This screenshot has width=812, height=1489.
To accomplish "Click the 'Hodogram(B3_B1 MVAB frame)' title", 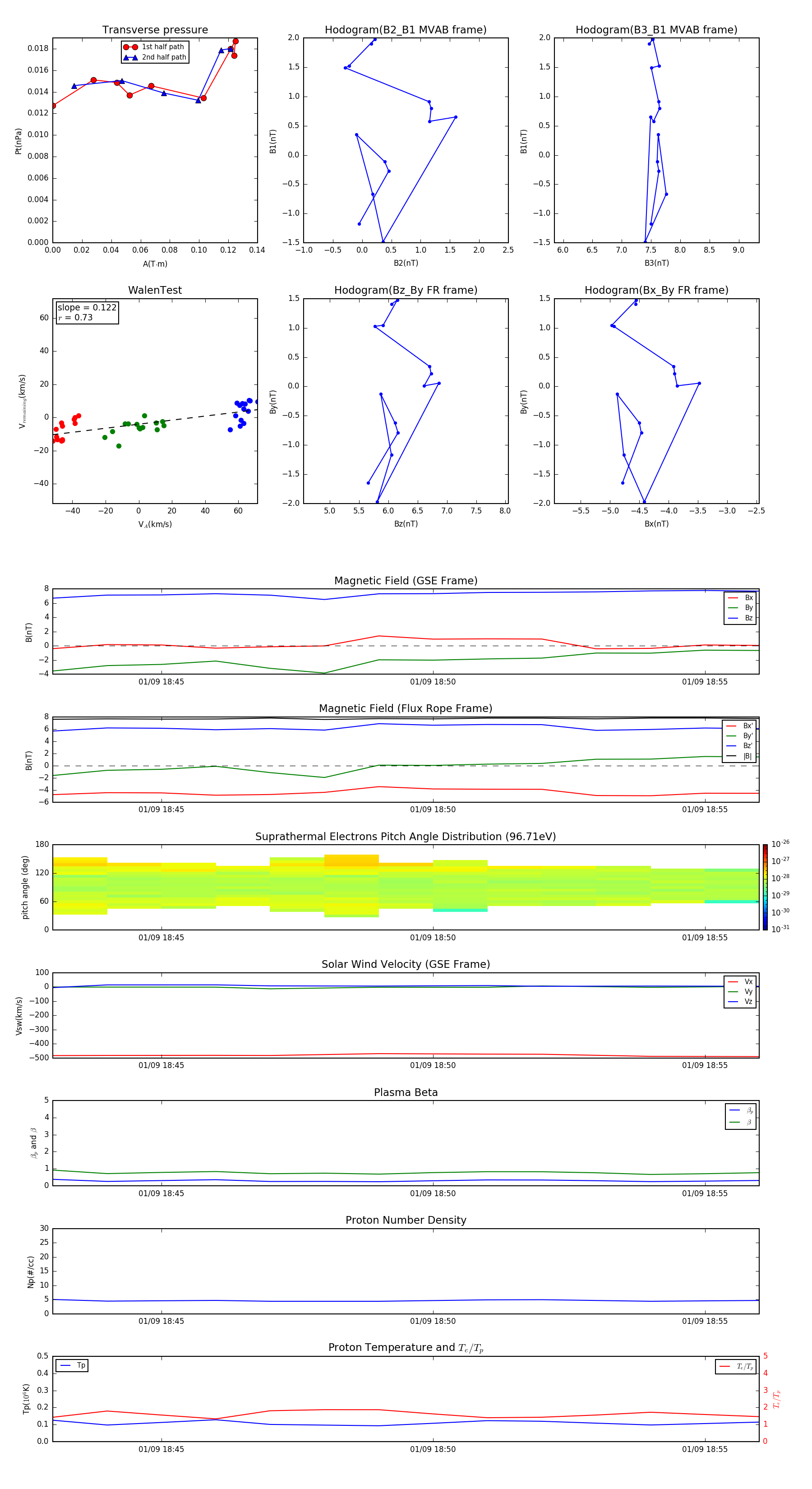I will 656,30.
